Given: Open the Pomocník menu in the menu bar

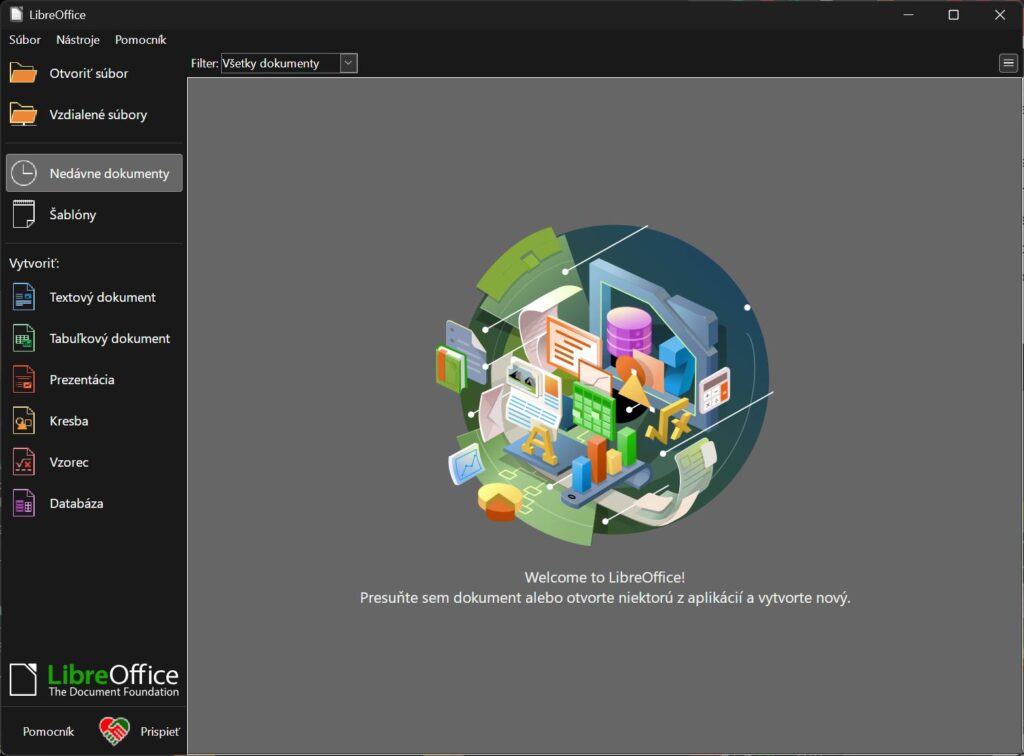Looking at the screenshot, I should [140, 40].
